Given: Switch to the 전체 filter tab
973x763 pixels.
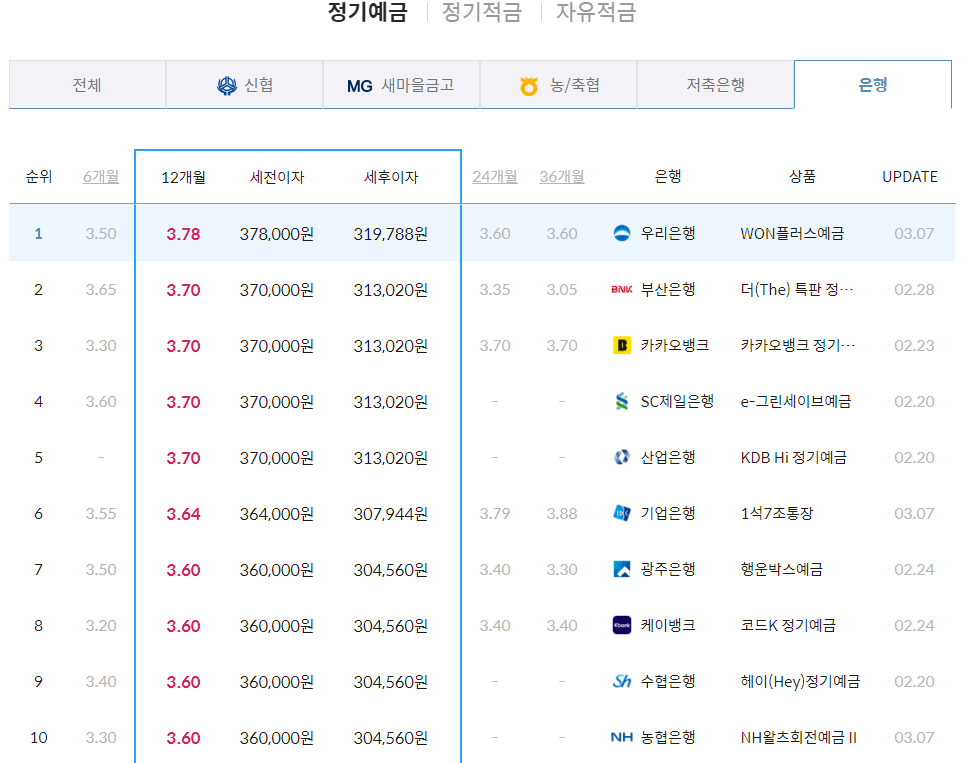Looking at the screenshot, I should (87, 84).
